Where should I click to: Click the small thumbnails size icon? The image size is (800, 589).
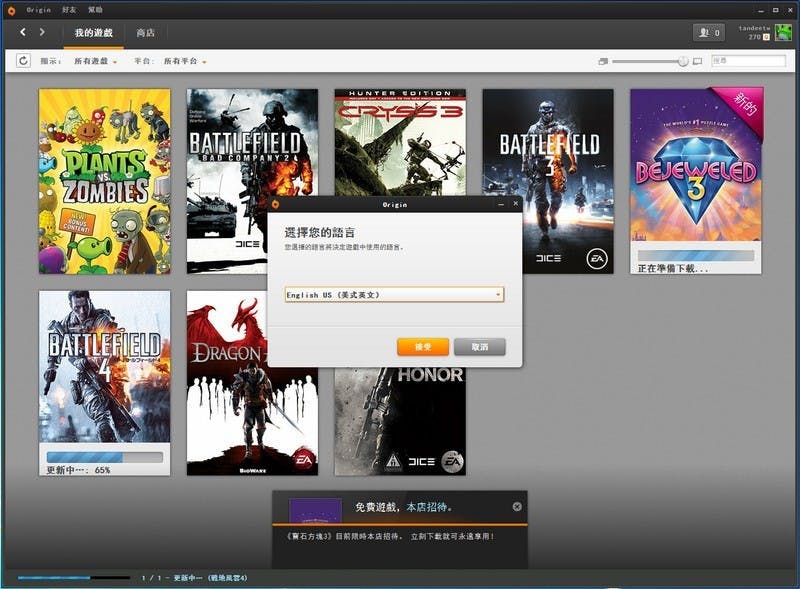[603, 62]
